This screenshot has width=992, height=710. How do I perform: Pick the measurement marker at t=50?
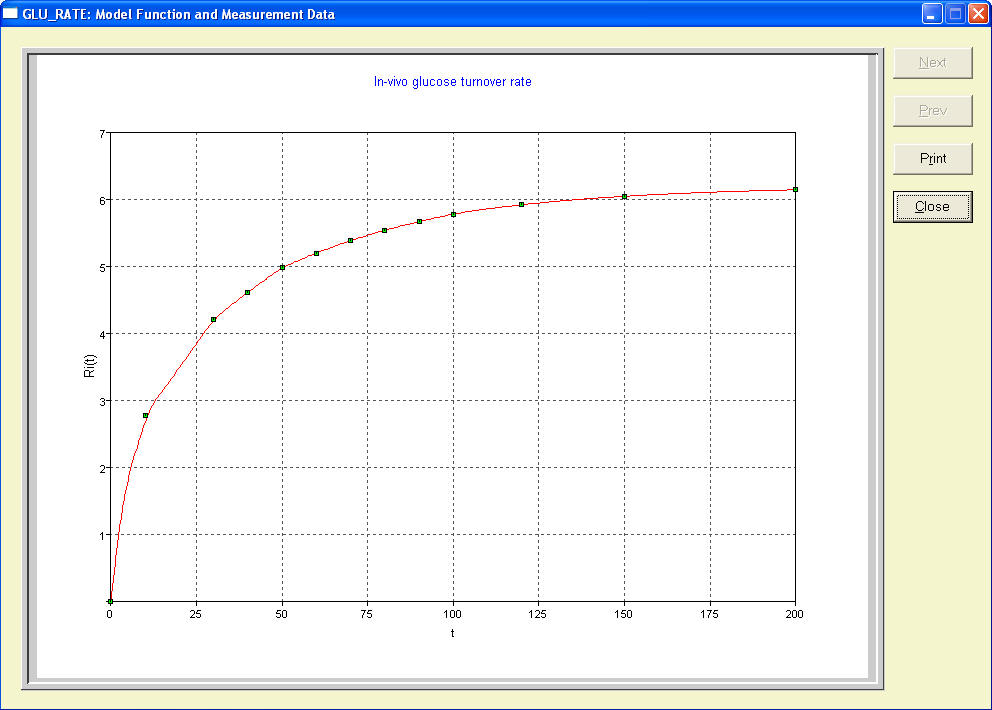tap(283, 267)
